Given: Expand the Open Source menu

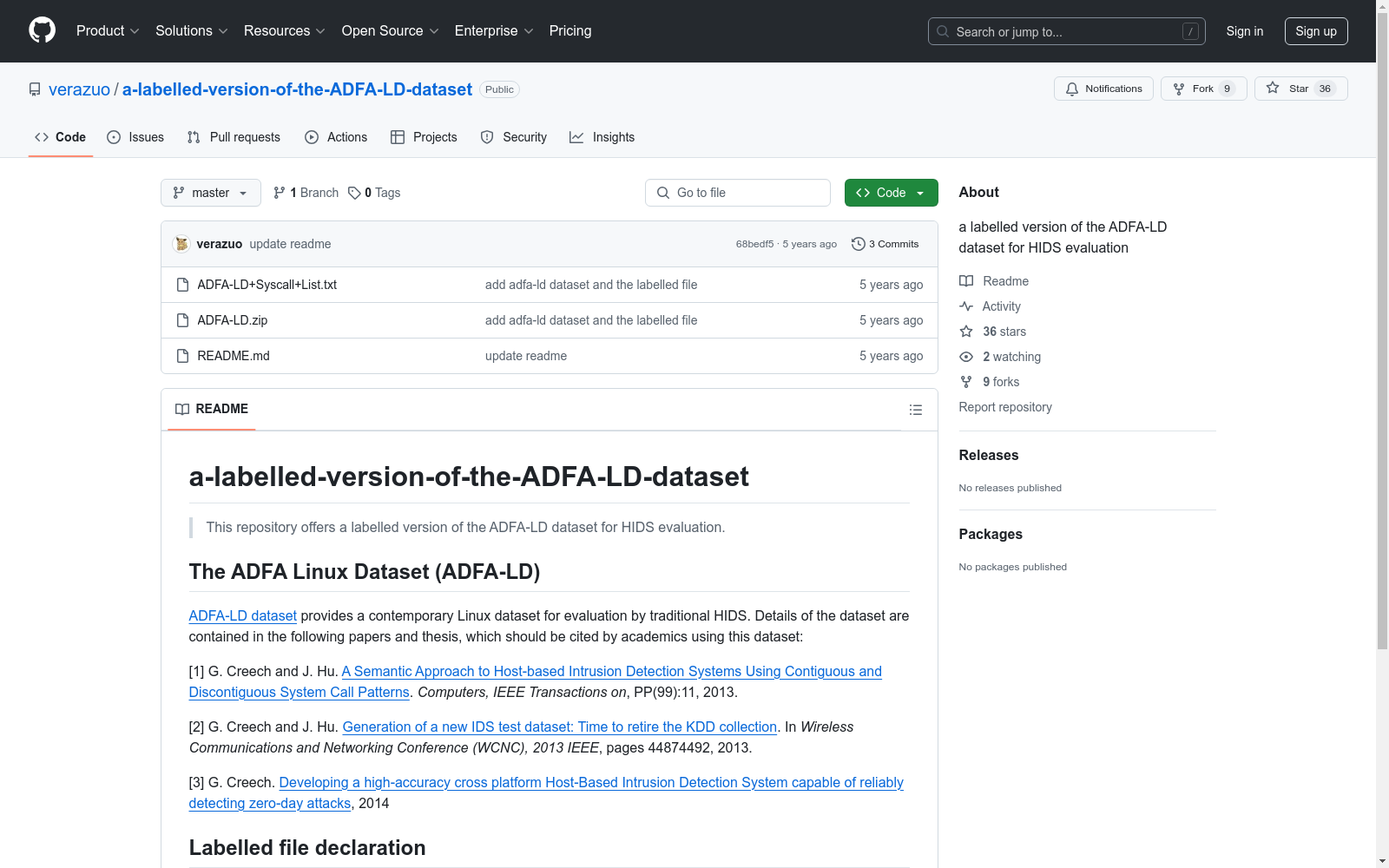Looking at the screenshot, I should [x=391, y=31].
